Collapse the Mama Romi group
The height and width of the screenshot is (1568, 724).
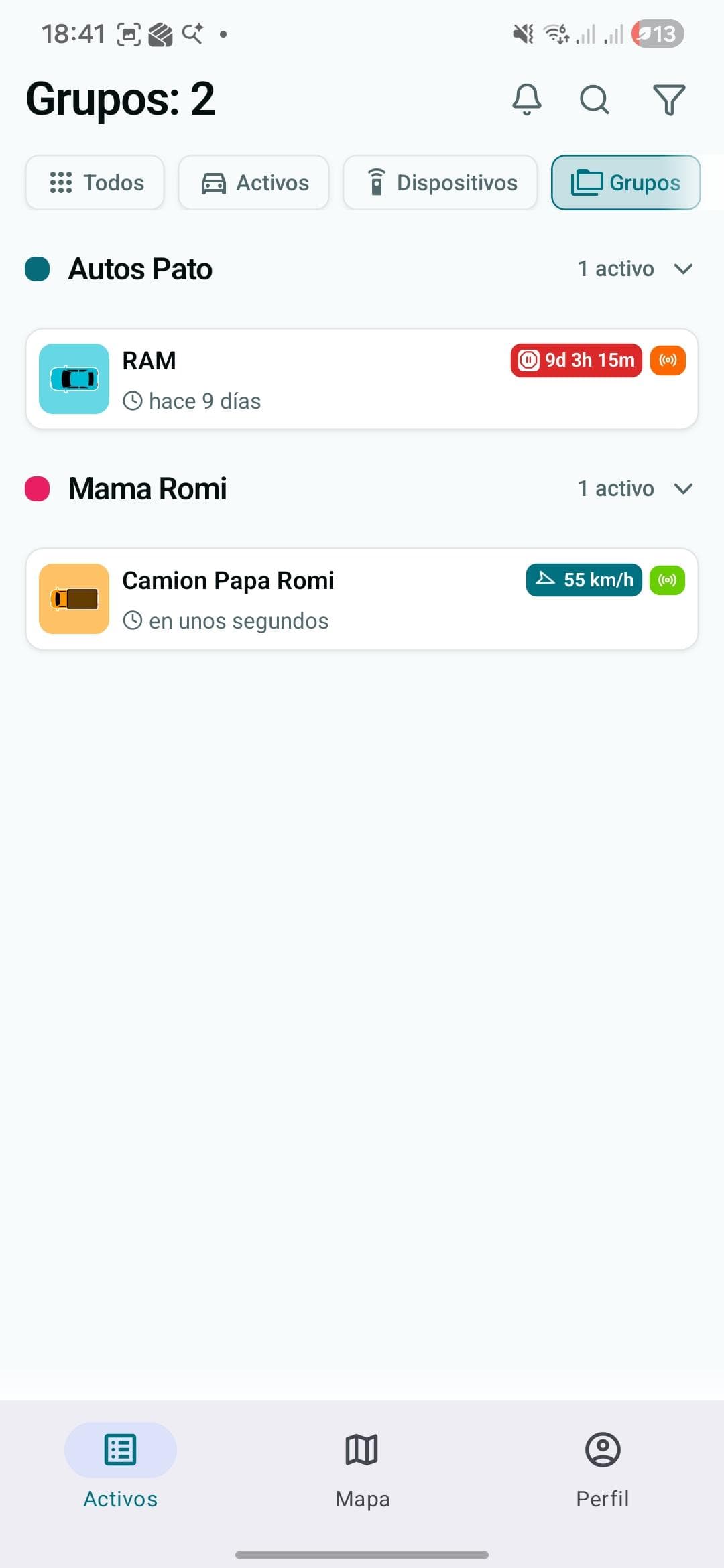(x=683, y=488)
